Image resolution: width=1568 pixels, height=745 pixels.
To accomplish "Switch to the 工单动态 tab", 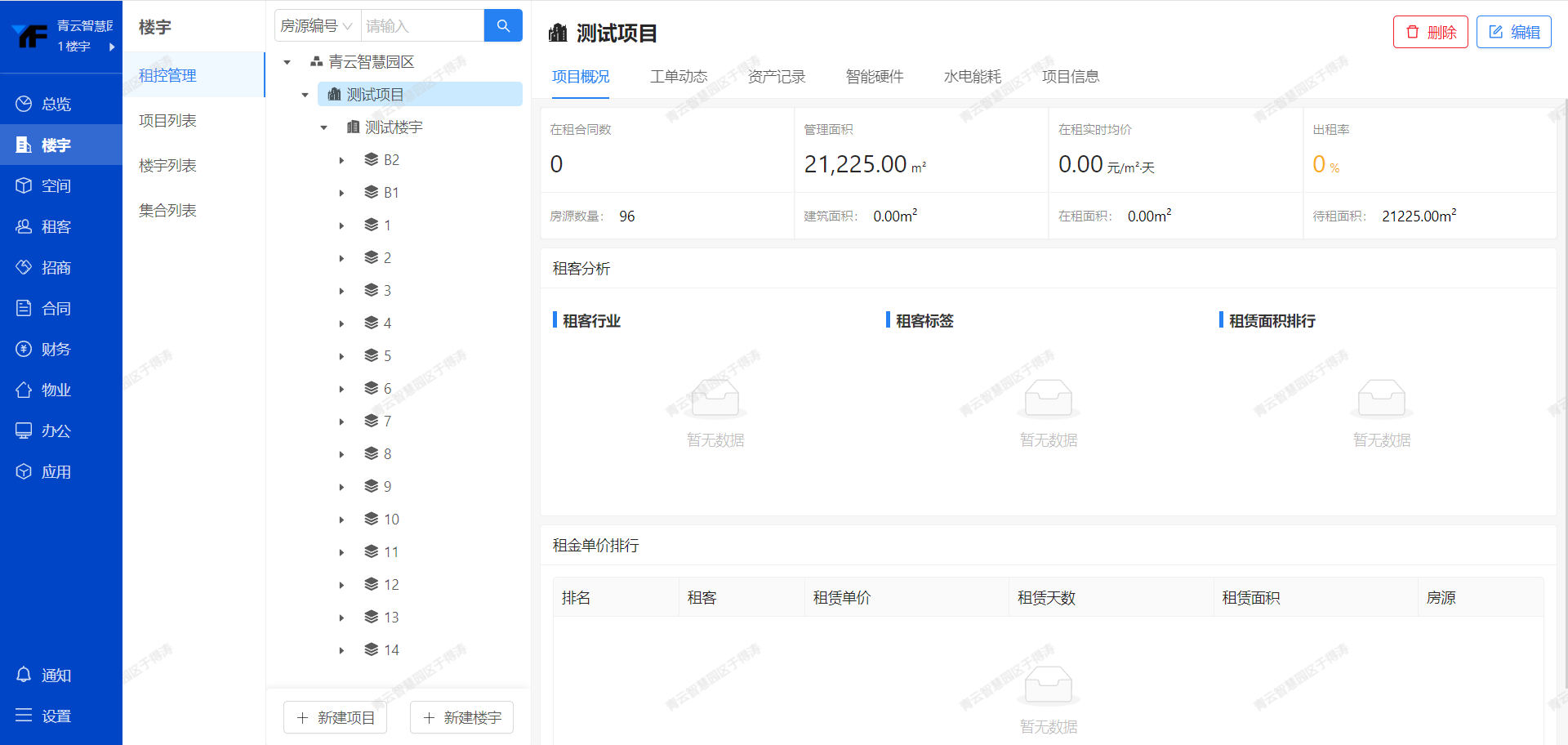I will coord(678,77).
